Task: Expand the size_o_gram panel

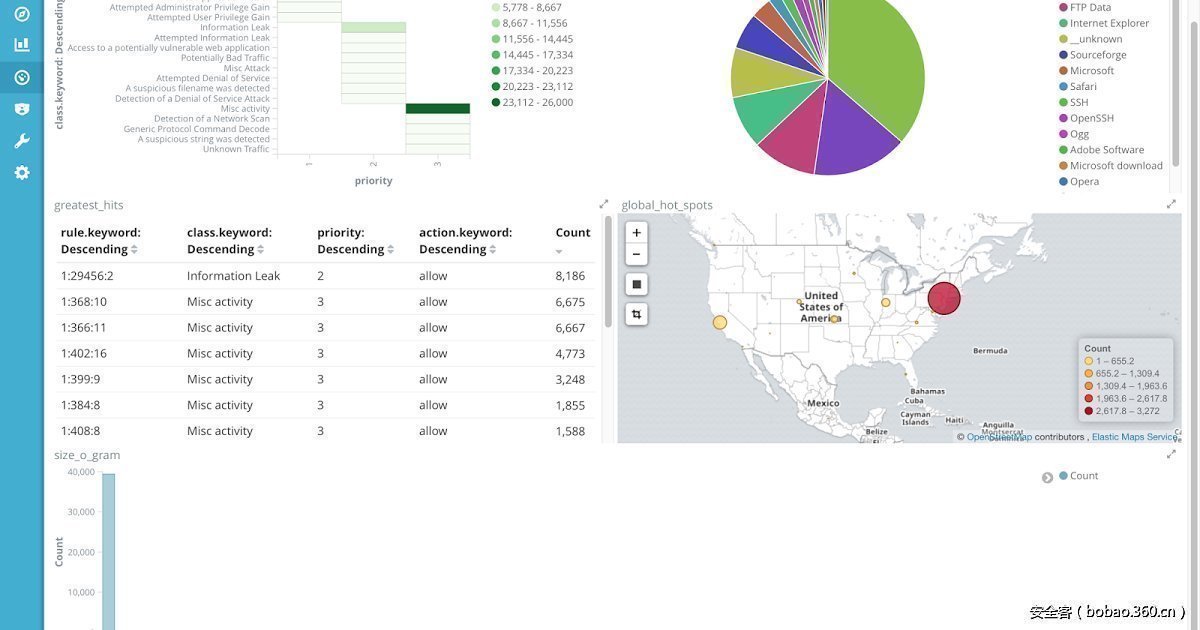Action: click(x=1171, y=454)
